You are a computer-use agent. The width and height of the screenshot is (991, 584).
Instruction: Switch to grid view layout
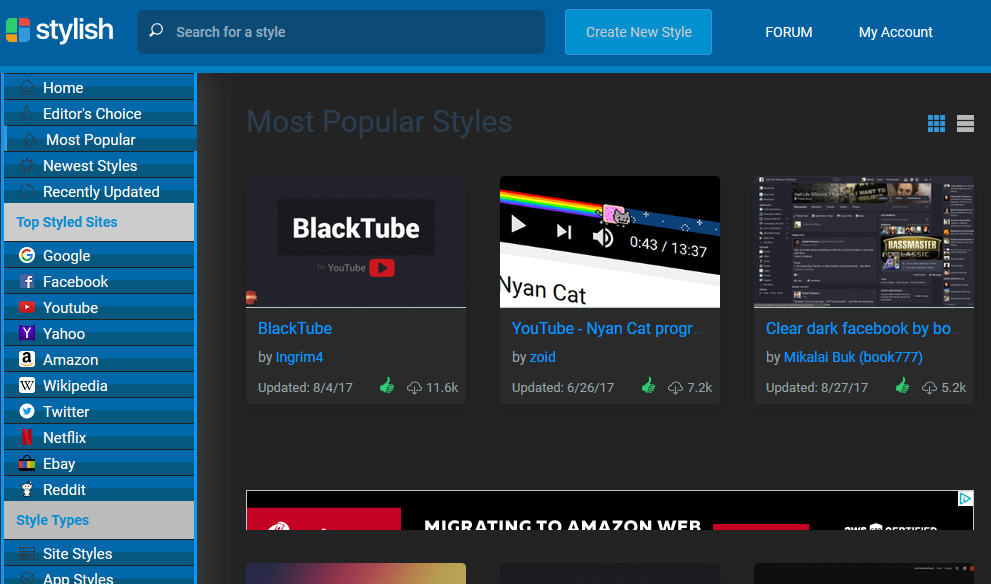(x=936, y=123)
